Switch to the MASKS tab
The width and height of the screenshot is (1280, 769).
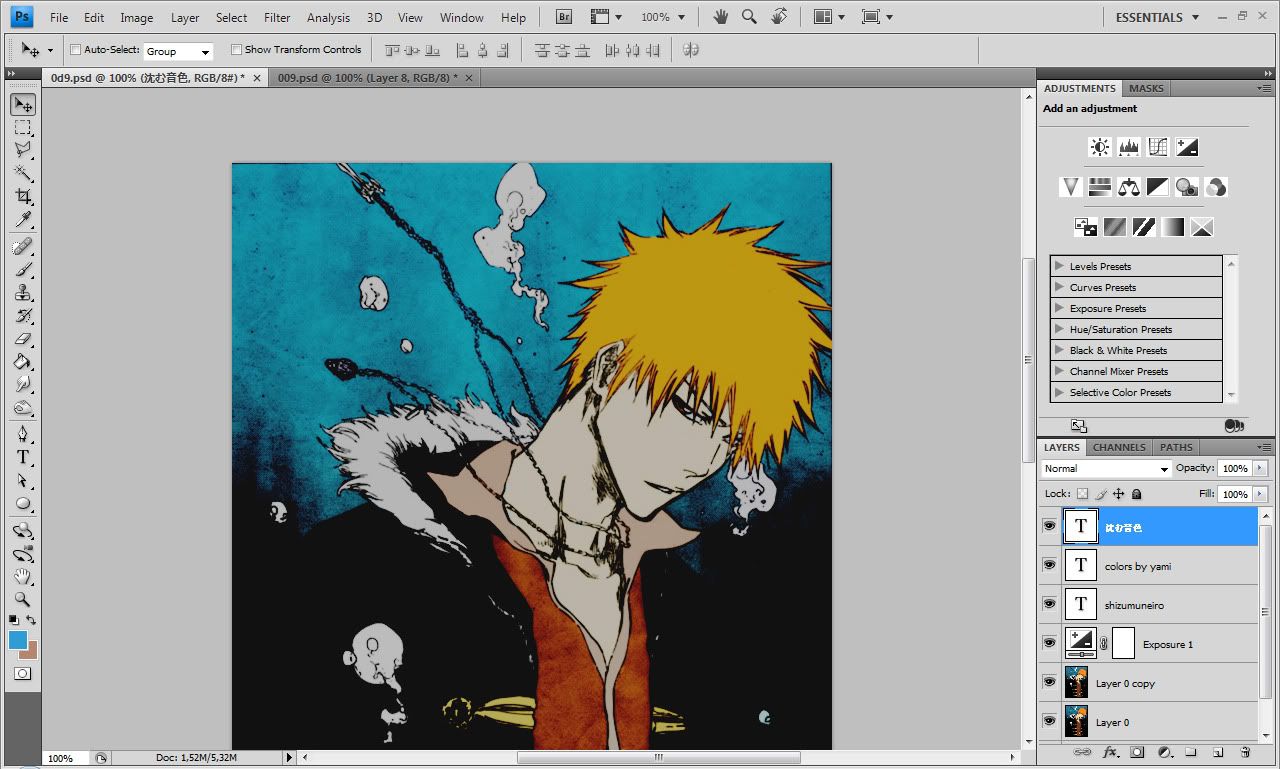tap(1146, 88)
